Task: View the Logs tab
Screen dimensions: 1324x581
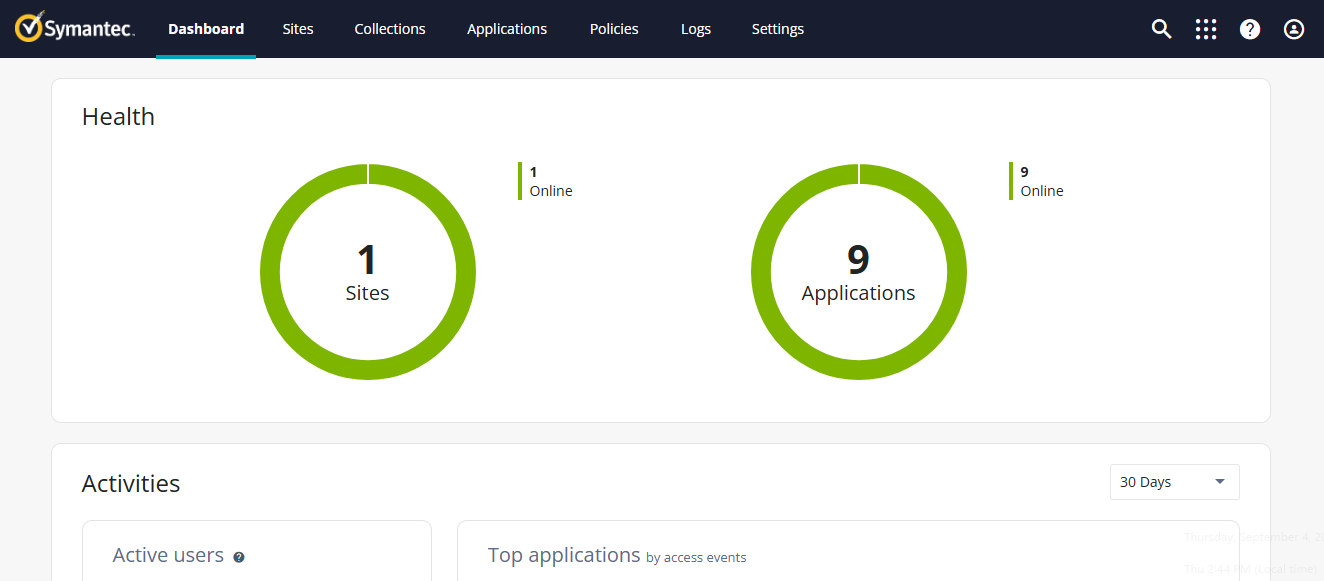Action: (696, 29)
